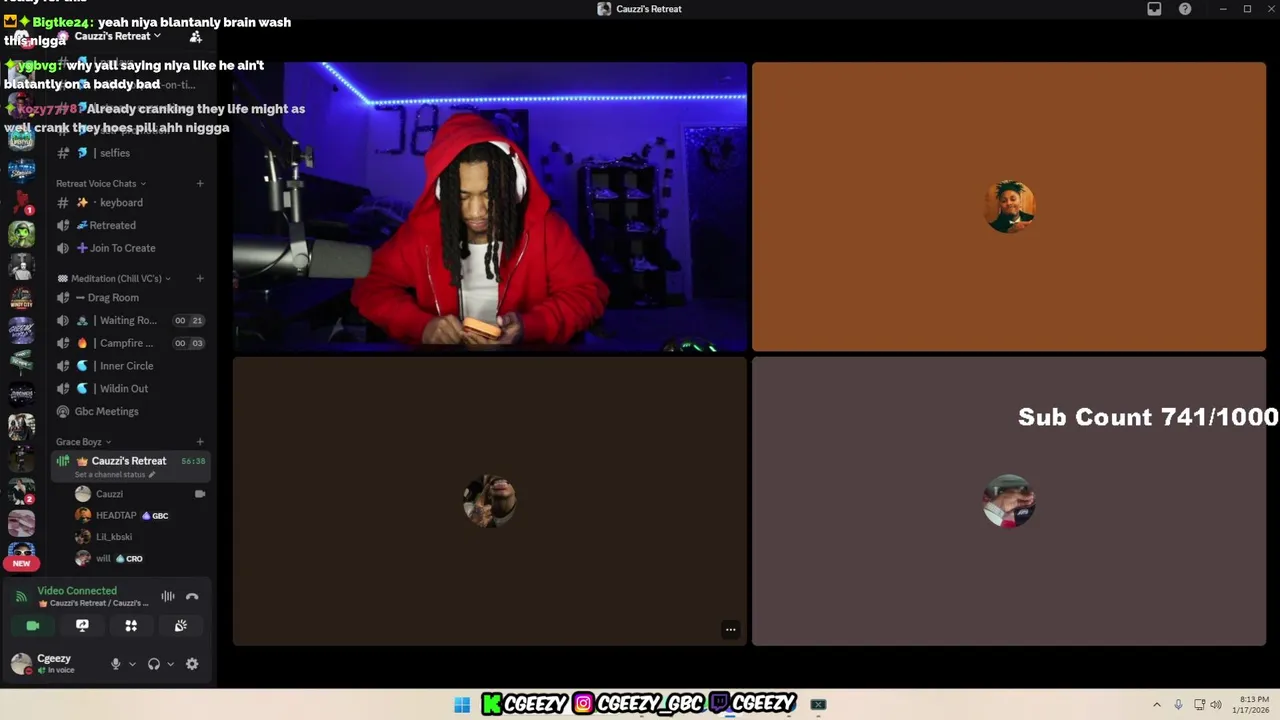The image size is (1280, 720).
Task: Join the Retreated voice channel
Action: point(132,226)
